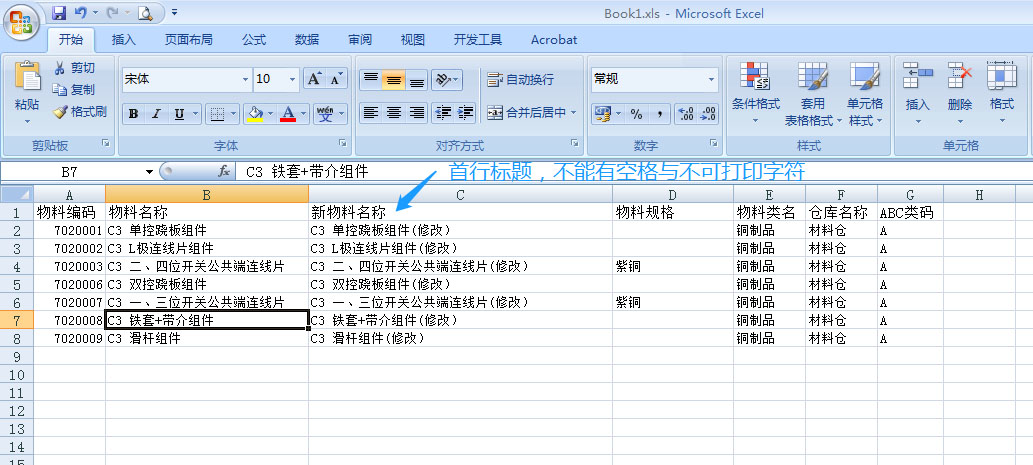This screenshot has height=465, width=1033.
Task: Open the Name Box dropdown arrow
Action: (x=150, y=172)
